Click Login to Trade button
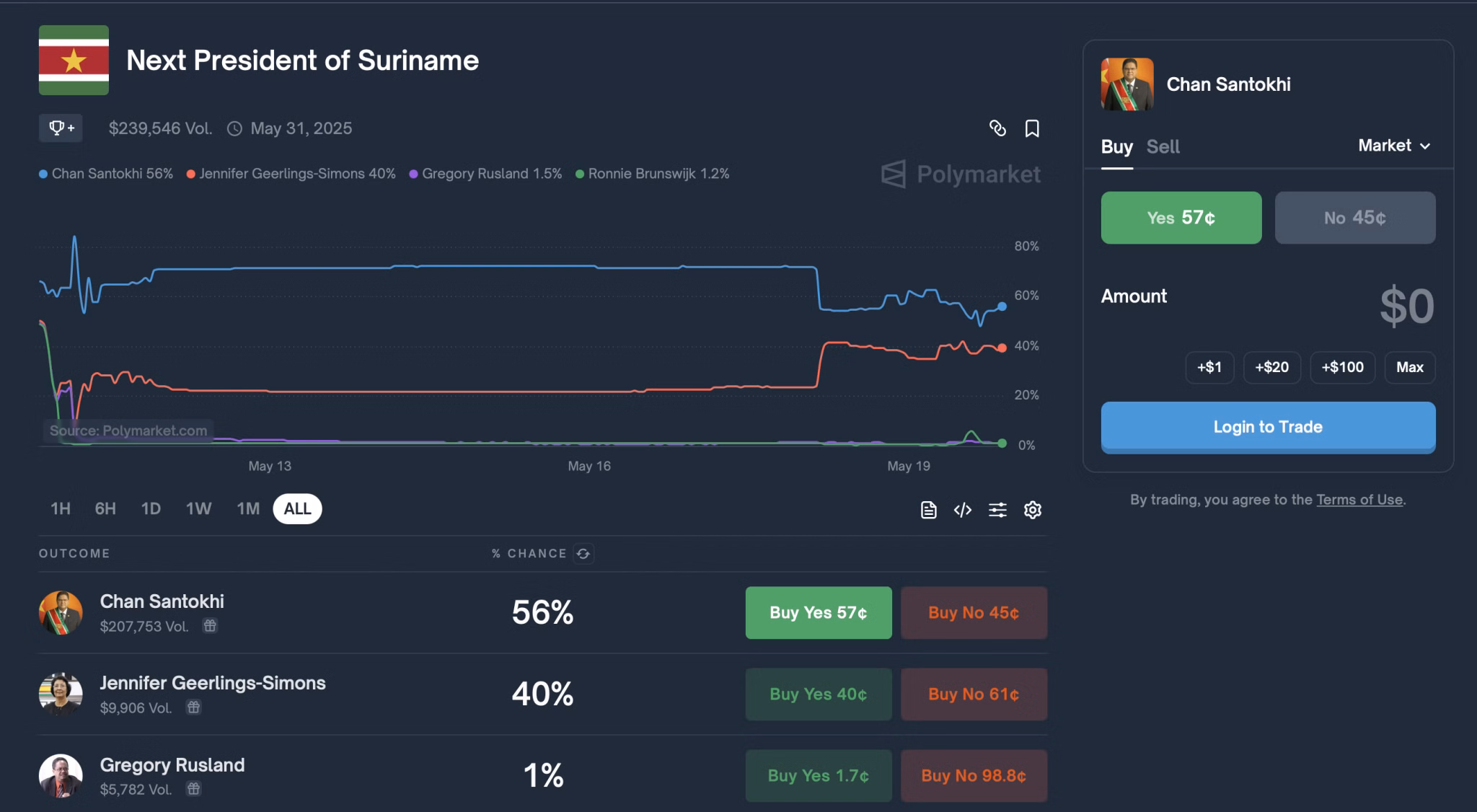This screenshot has height=812, width=1477. [1268, 427]
